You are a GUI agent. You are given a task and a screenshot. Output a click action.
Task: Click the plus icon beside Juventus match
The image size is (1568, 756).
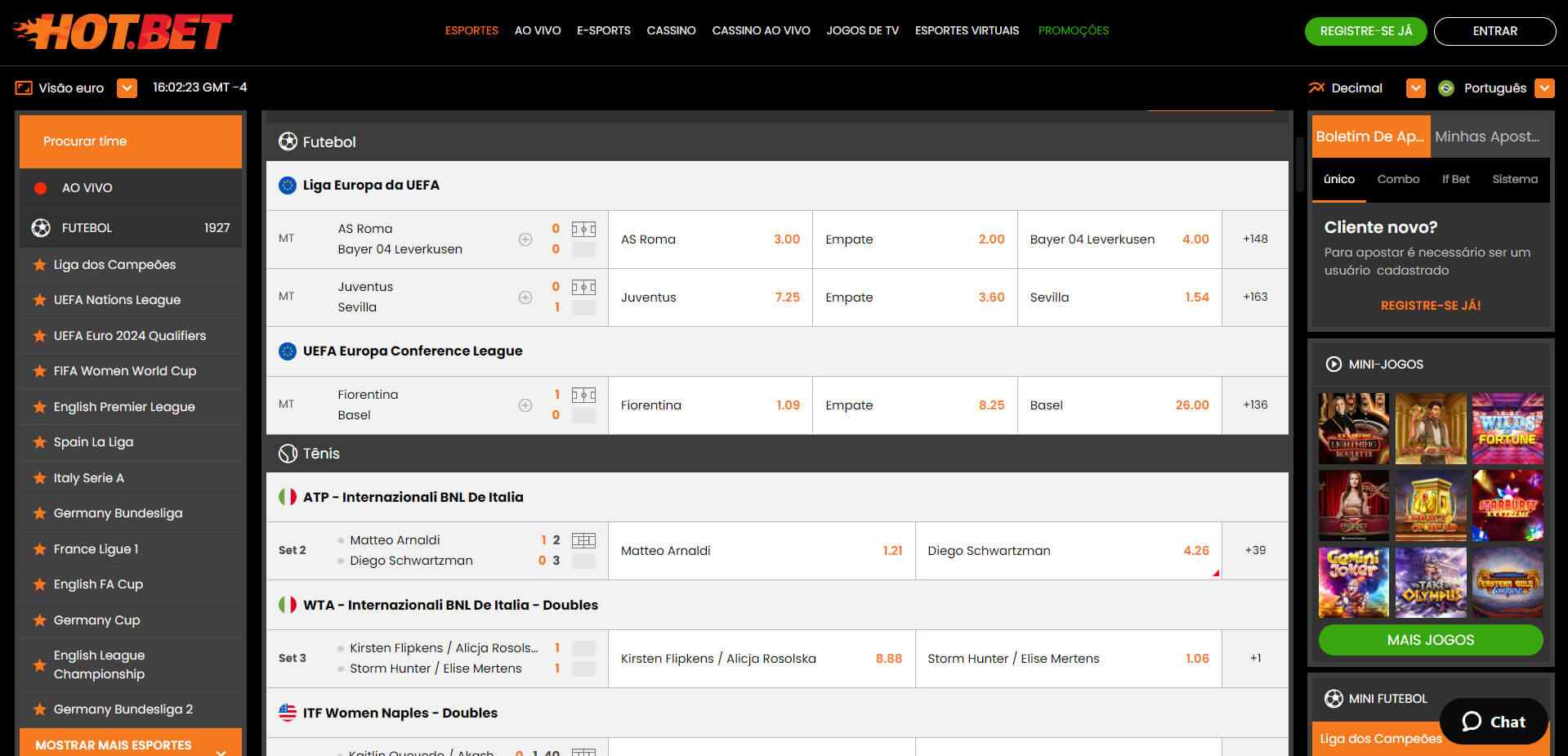tap(525, 297)
